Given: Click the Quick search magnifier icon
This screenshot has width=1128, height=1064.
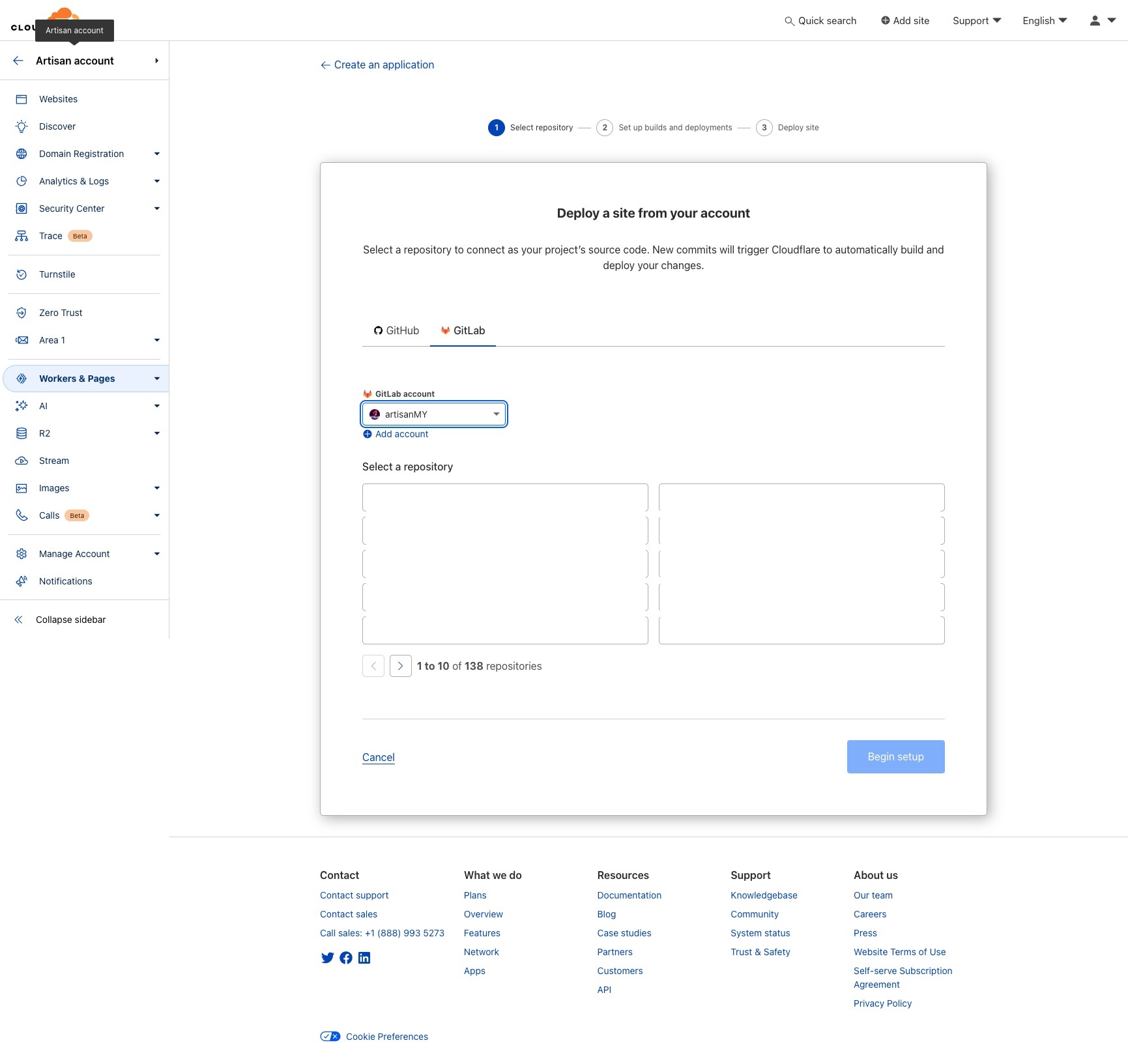Looking at the screenshot, I should point(789,20).
